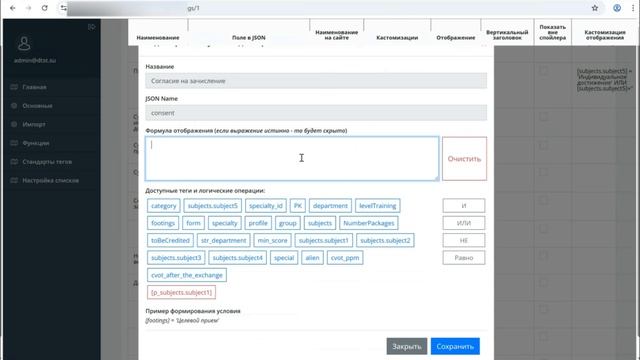
Task: Click the user avatar icon in sidebar
Action: coord(24,43)
